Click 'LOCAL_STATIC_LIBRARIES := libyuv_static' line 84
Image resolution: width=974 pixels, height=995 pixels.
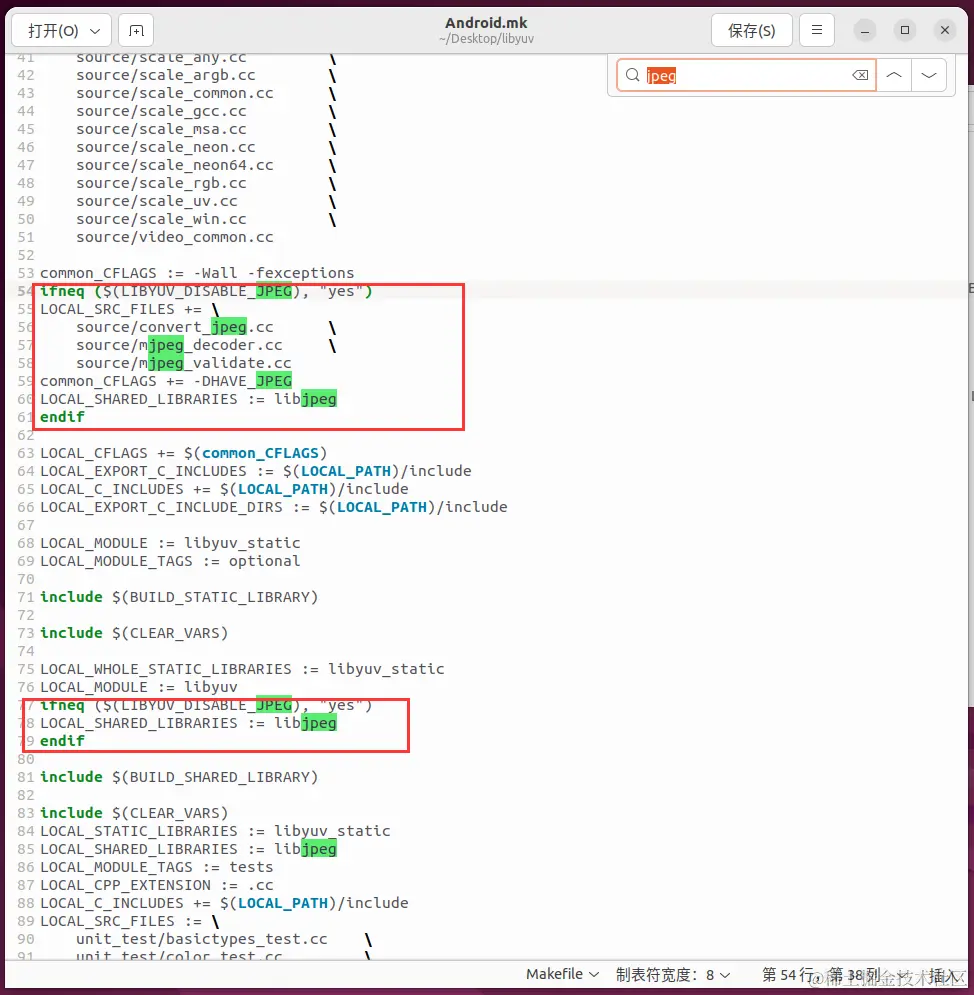(x=215, y=831)
